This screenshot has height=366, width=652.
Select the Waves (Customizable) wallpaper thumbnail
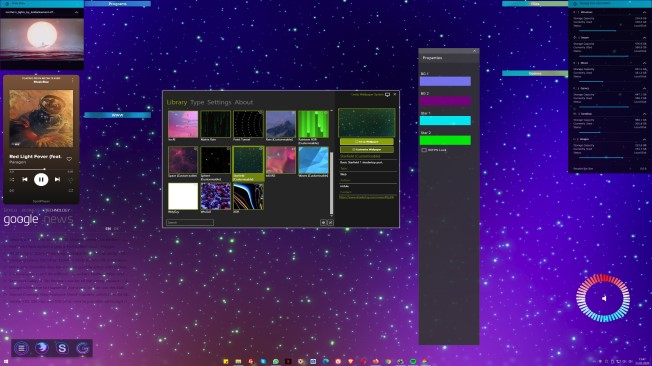pyautogui.click(x=314, y=160)
